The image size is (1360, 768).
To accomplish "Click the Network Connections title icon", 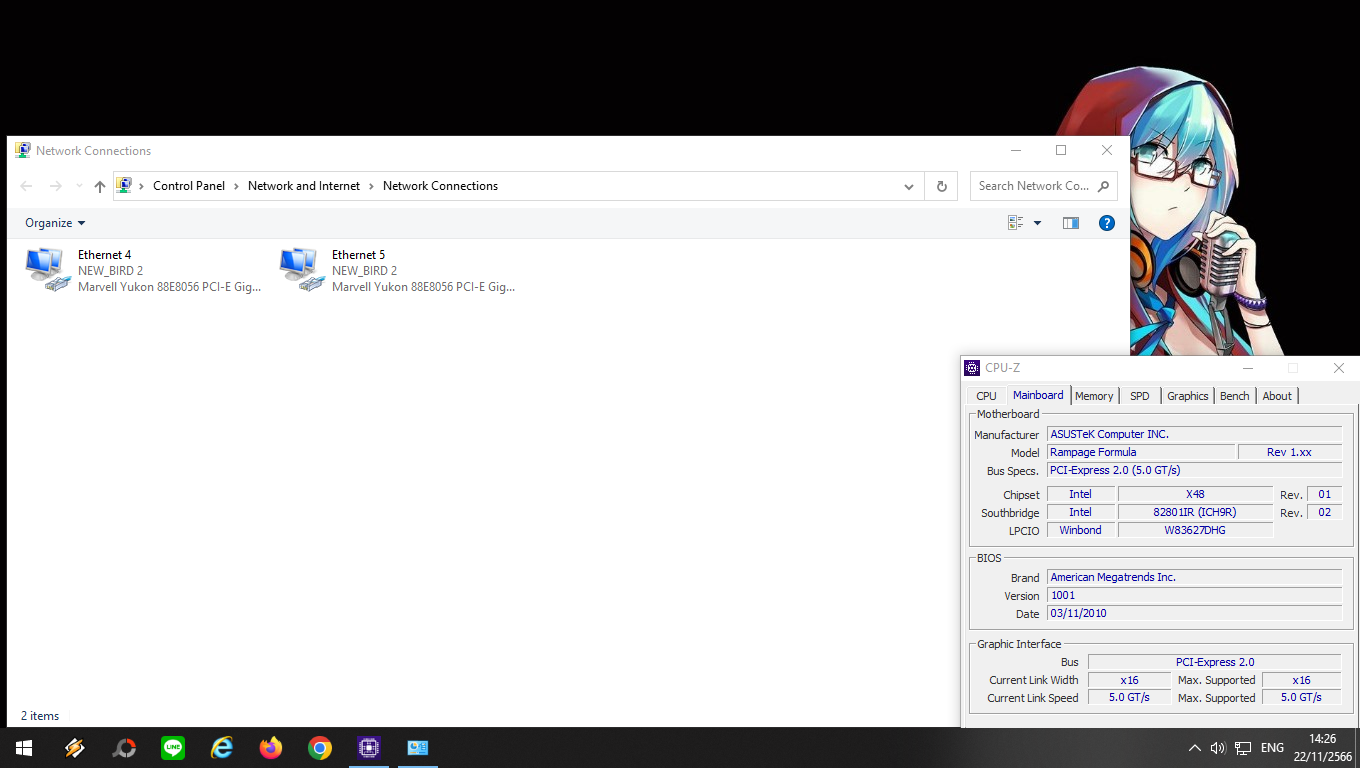I will (23, 151).
